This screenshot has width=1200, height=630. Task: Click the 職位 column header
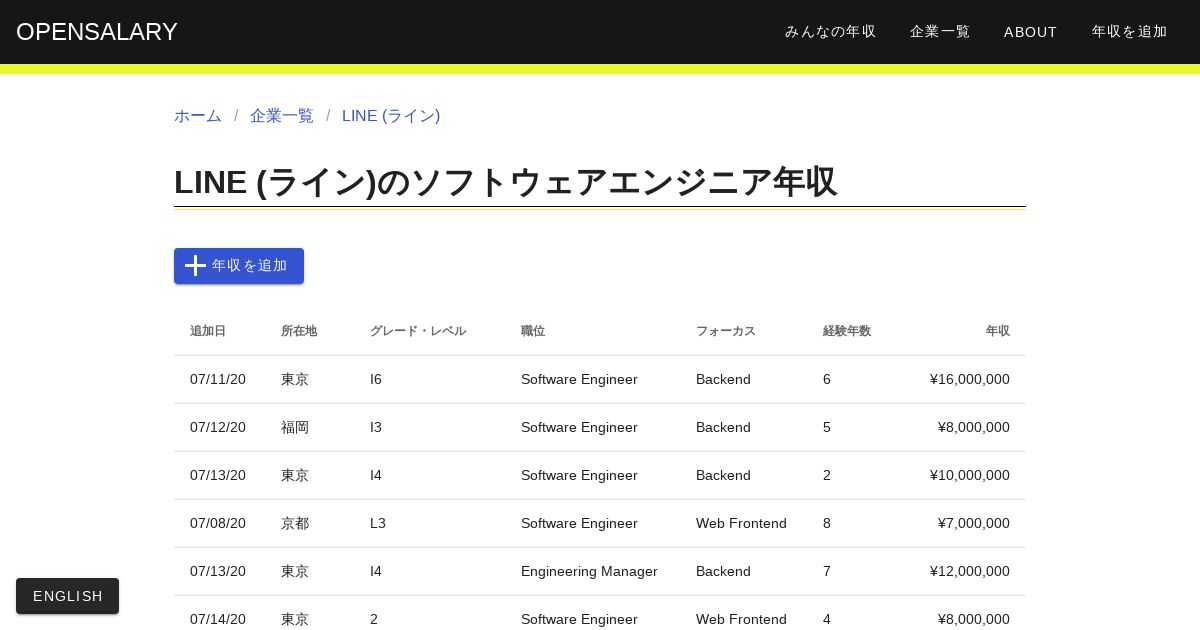click(533, 331)
